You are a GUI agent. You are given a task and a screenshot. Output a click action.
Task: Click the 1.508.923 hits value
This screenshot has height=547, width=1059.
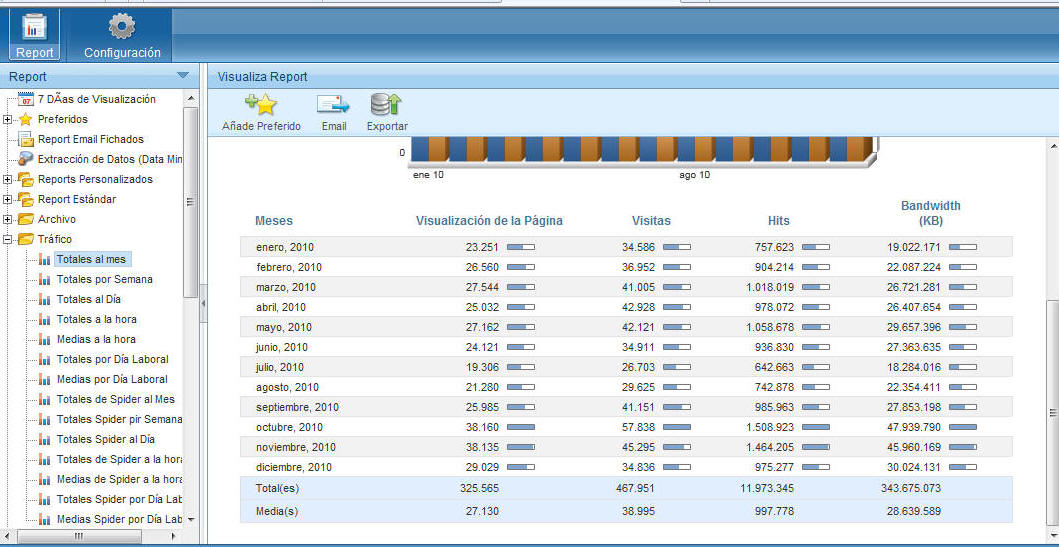(770, 427)
